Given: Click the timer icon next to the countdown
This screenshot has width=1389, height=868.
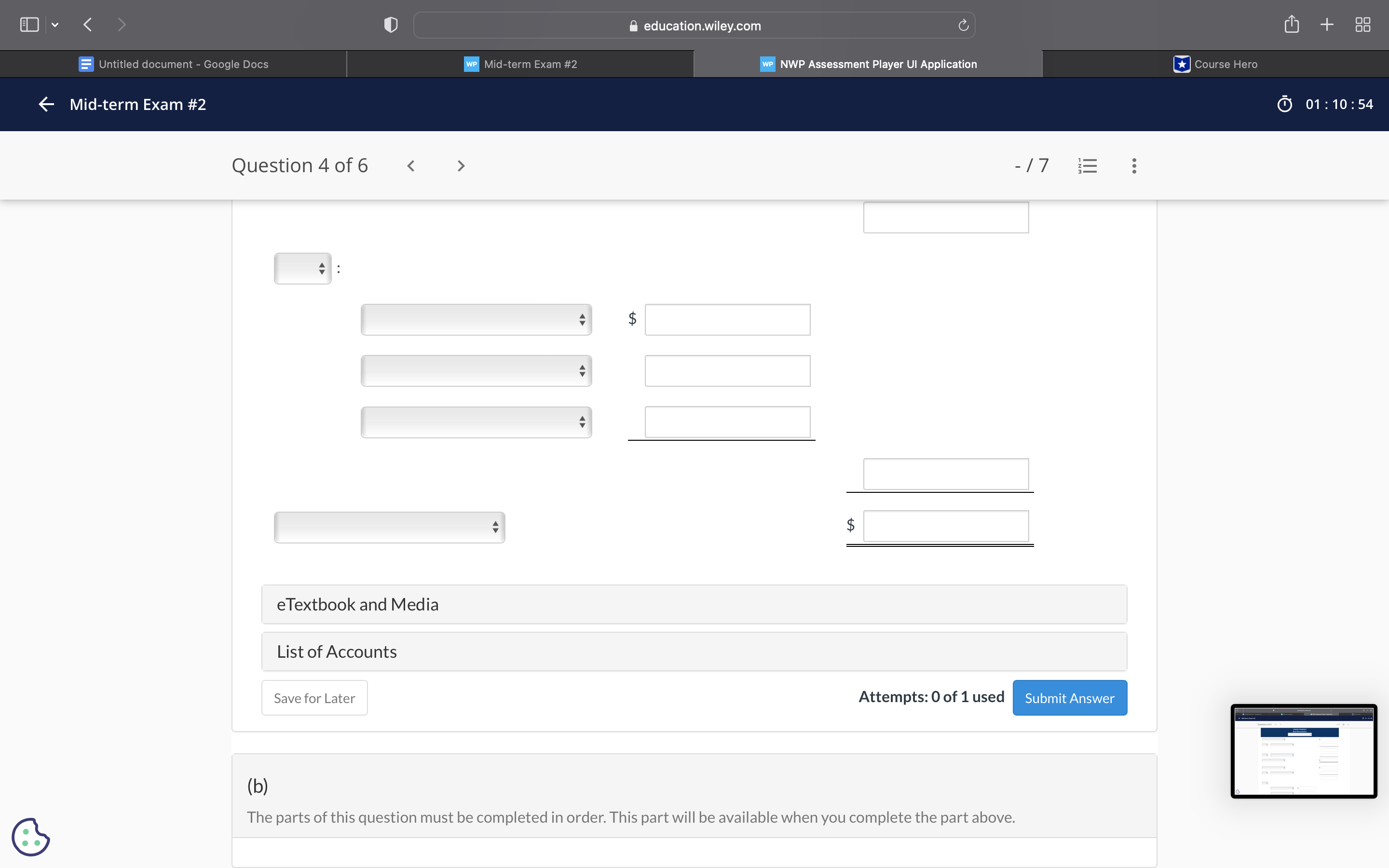Looking at the screenshot, I should pyautogui.click(x=1284, y=104).
